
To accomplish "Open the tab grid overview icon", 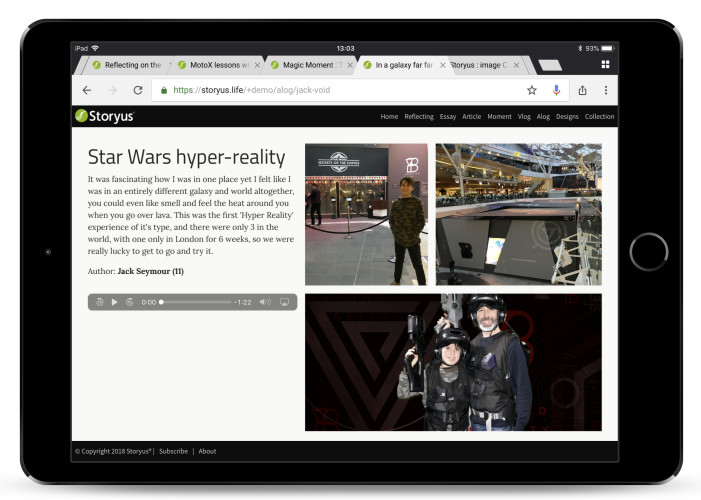I will click(605, 64).
